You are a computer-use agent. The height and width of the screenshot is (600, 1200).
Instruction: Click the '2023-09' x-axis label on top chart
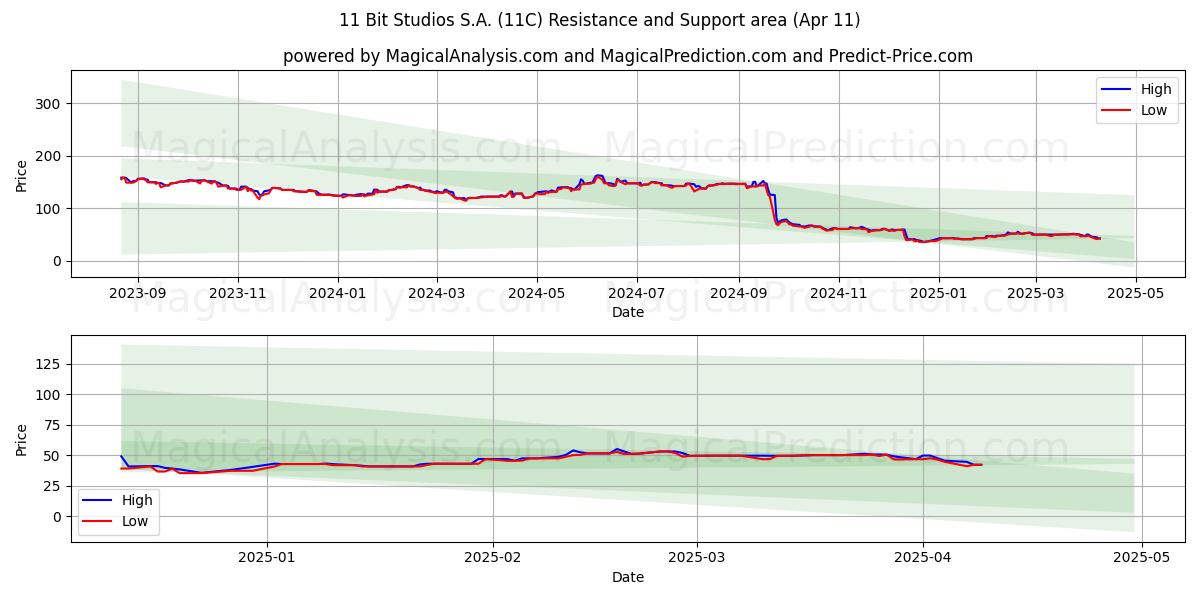137,293
